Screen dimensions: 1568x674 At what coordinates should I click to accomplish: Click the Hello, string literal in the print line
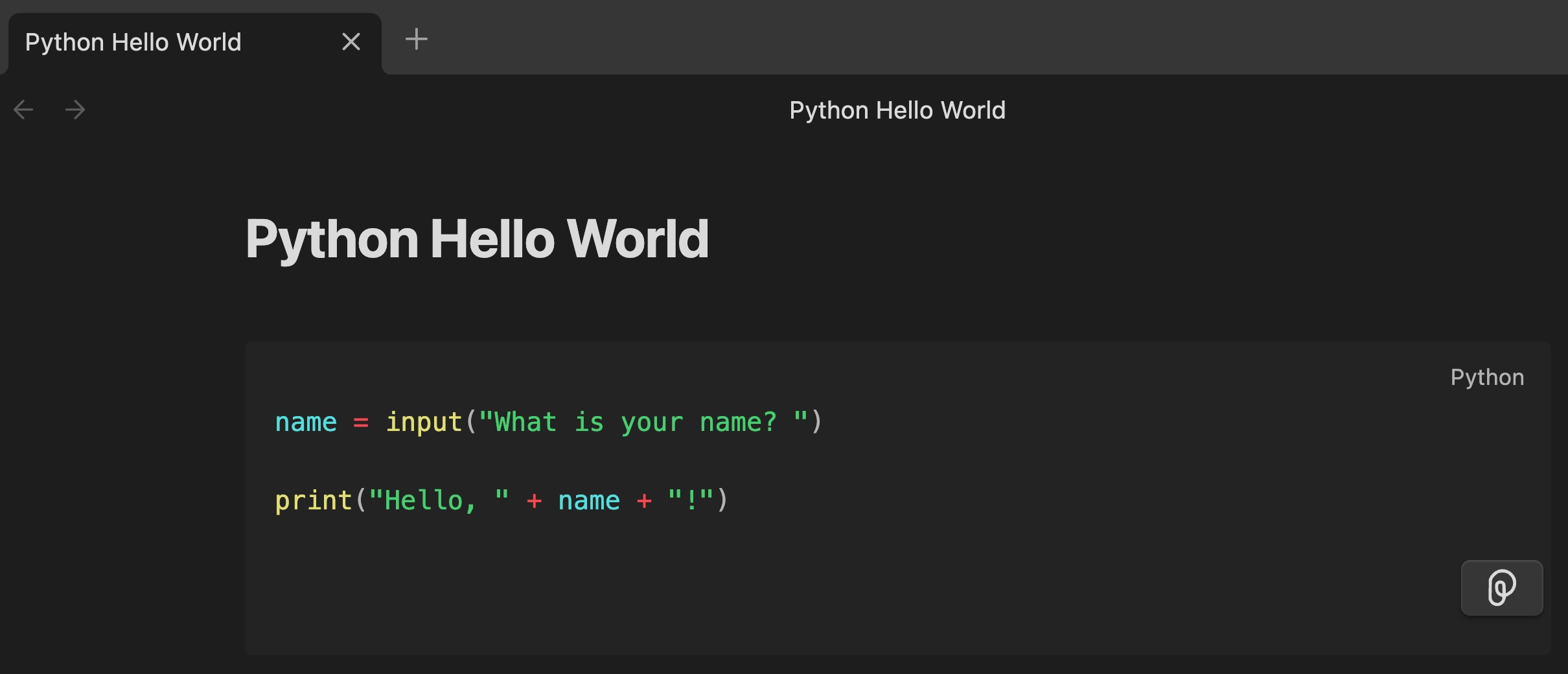coord(434,500)
